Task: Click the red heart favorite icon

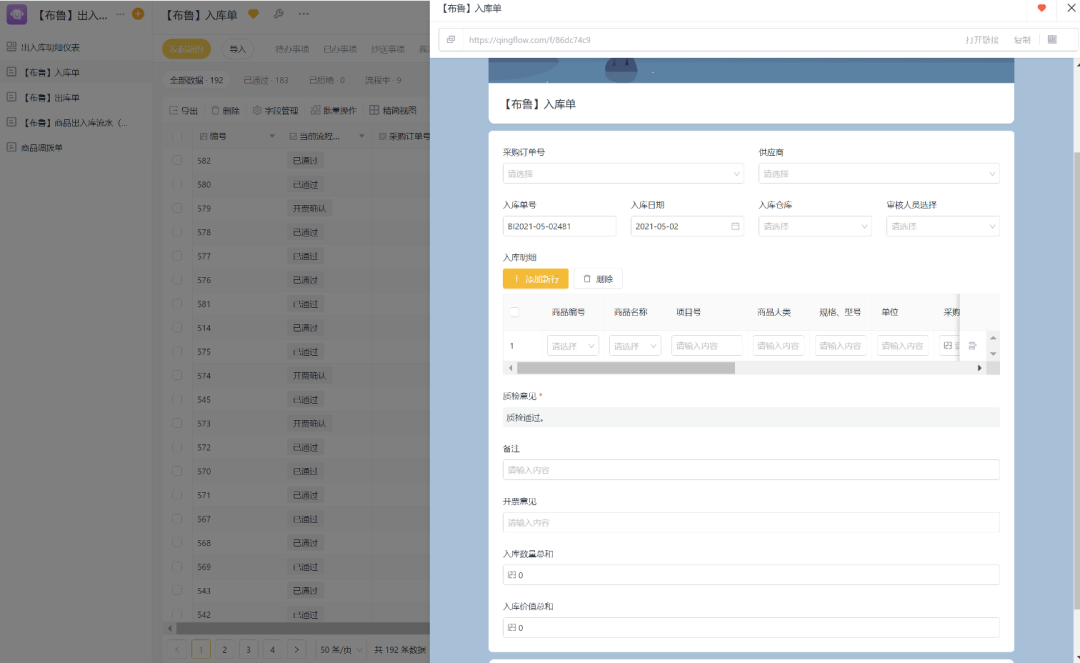Action: pyautogui.click(x=1041, y=8)
